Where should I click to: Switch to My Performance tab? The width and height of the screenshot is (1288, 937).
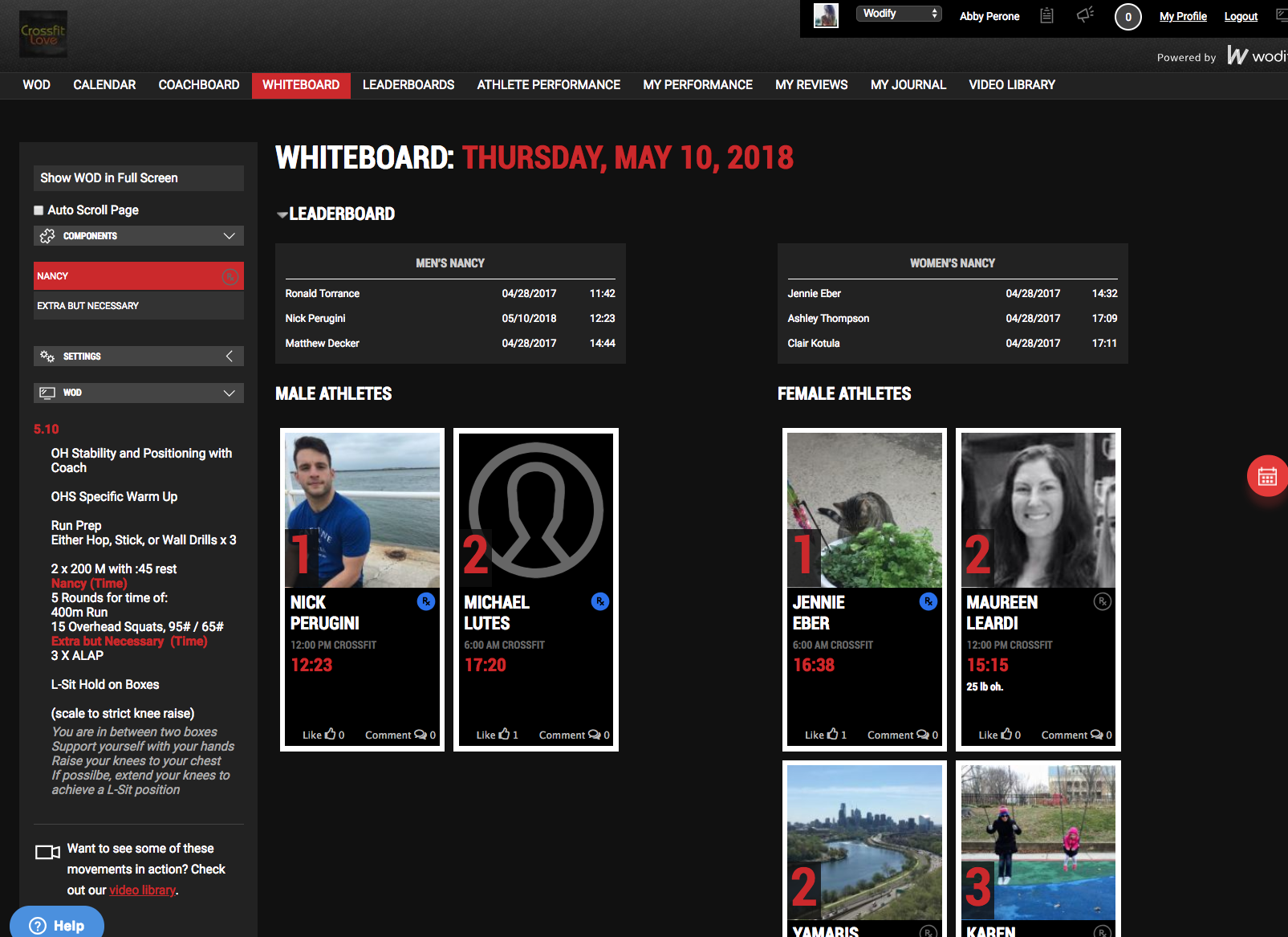point(697,85)
